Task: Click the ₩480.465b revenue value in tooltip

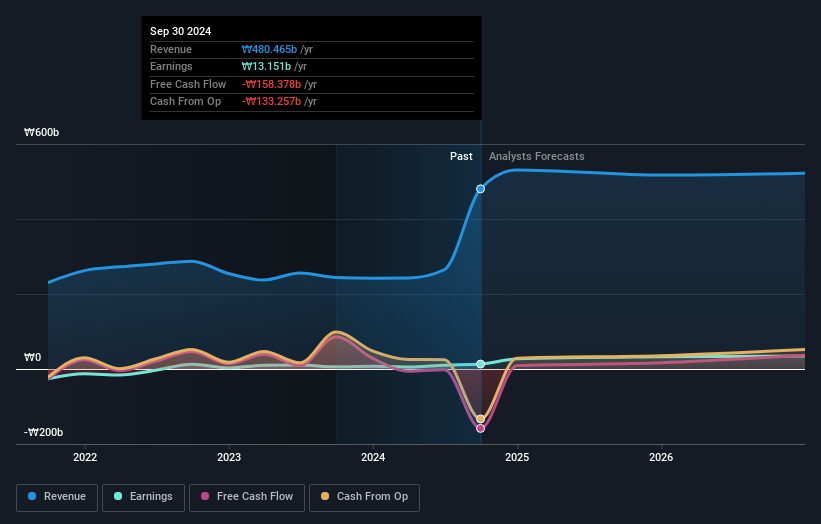Action: (x=269, y=49)
